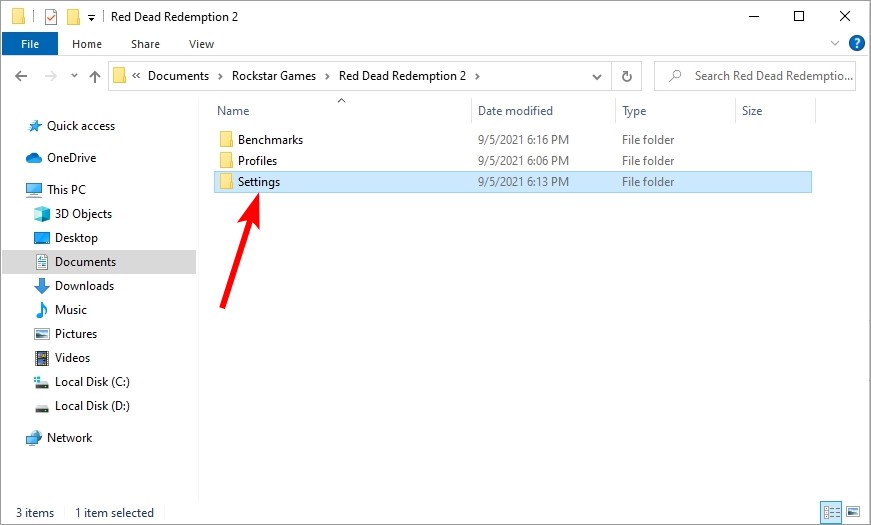Click the double chevron before Documents
This screenshot has width=871, height=525.
point(136,76)
